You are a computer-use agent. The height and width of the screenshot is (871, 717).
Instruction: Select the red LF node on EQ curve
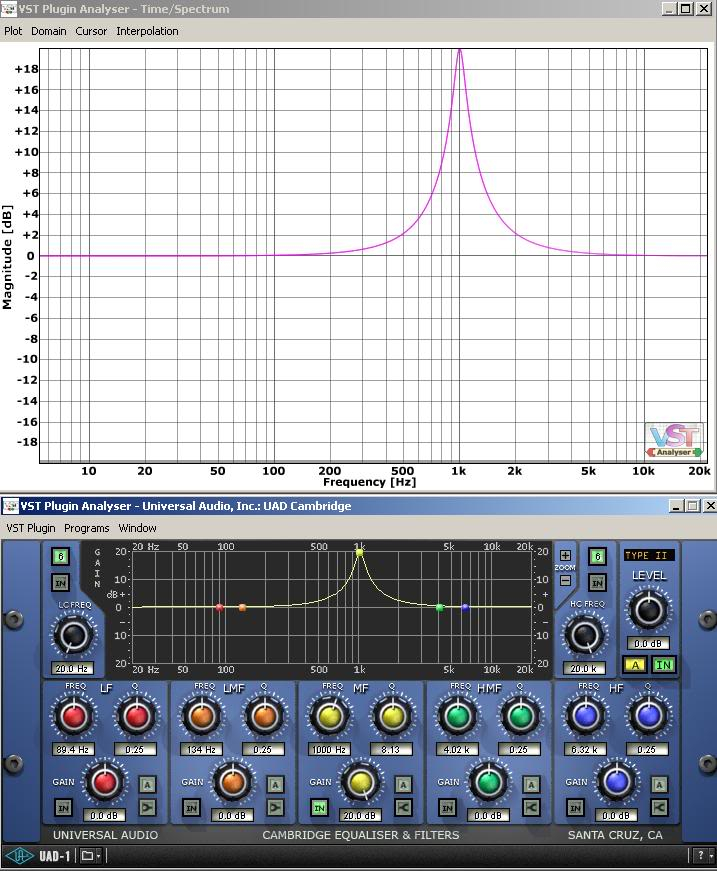(220, 607)
